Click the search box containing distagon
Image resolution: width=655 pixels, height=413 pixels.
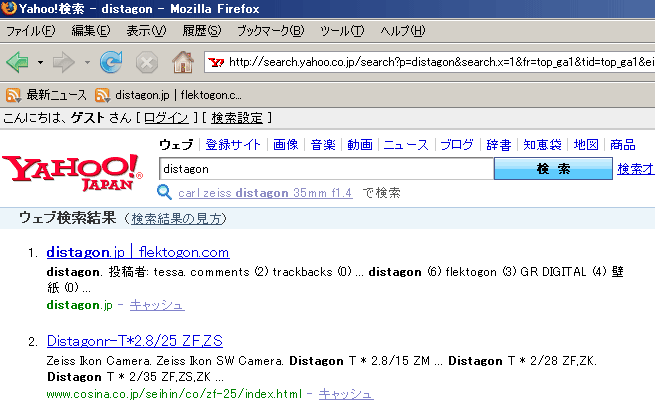[x=326, y=169]
